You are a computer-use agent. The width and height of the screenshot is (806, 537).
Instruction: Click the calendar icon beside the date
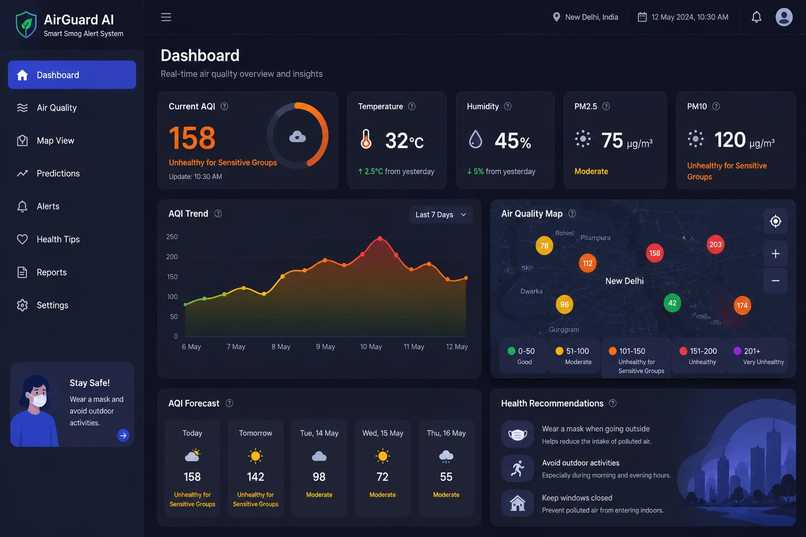(x=642, y=17)
